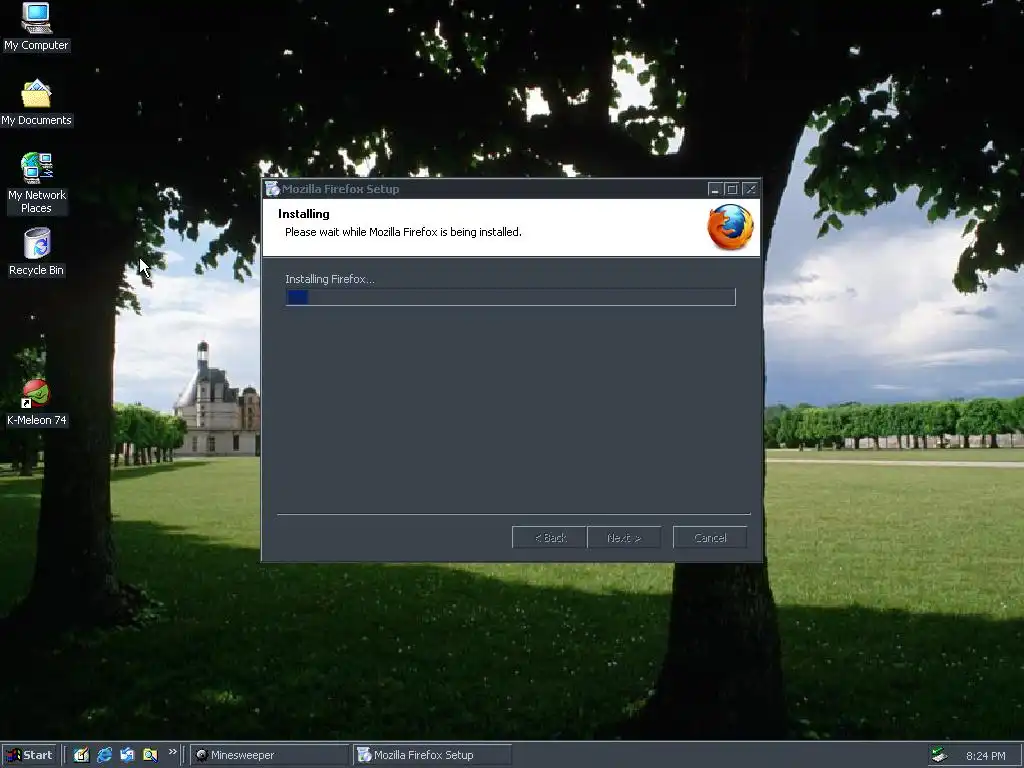Click the Cancel button in Firefox Setup
This screenshot has width=1024, height=768.
[x=710, y=537]
